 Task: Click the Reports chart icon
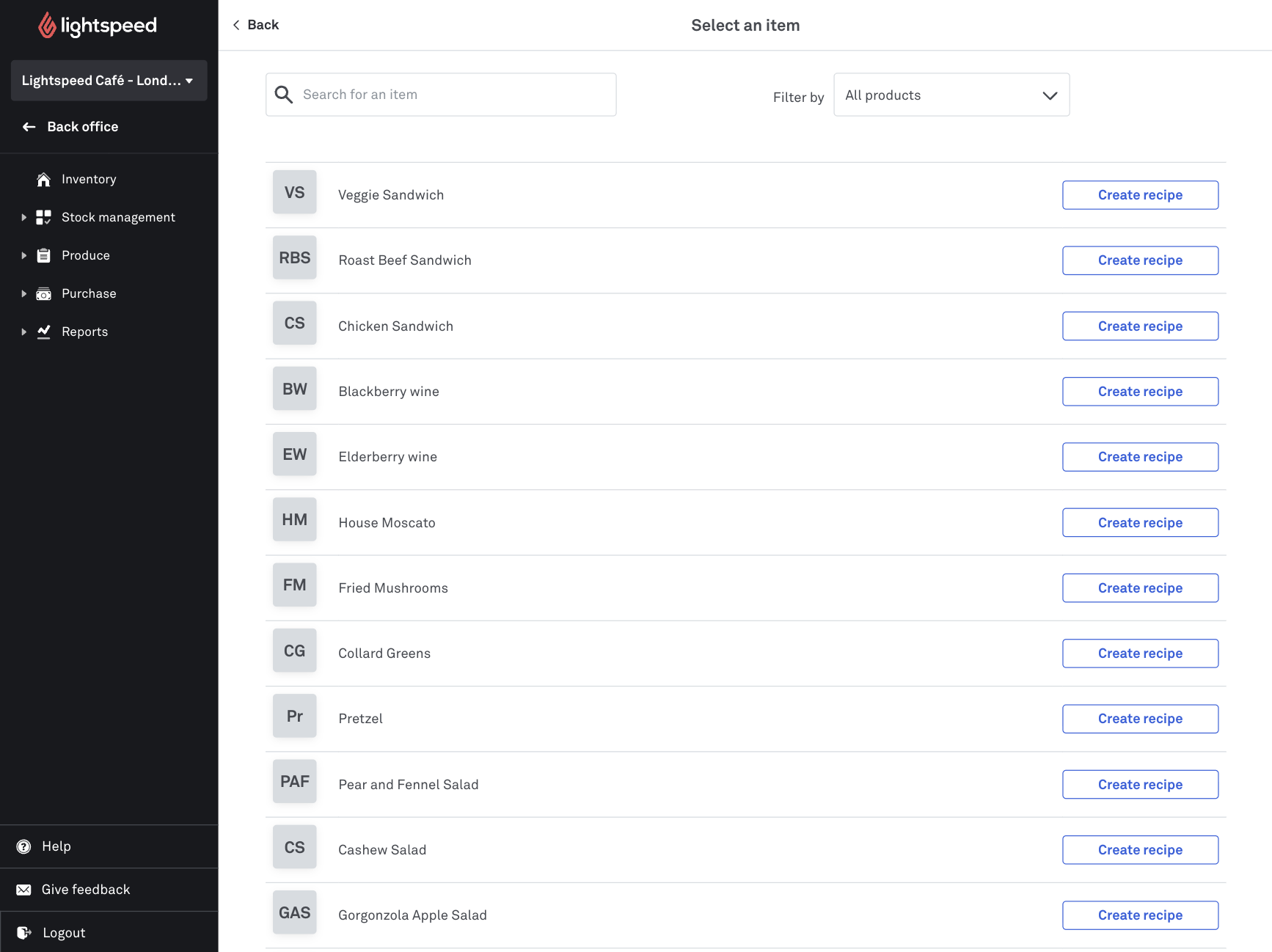click(x=44, y=332)
